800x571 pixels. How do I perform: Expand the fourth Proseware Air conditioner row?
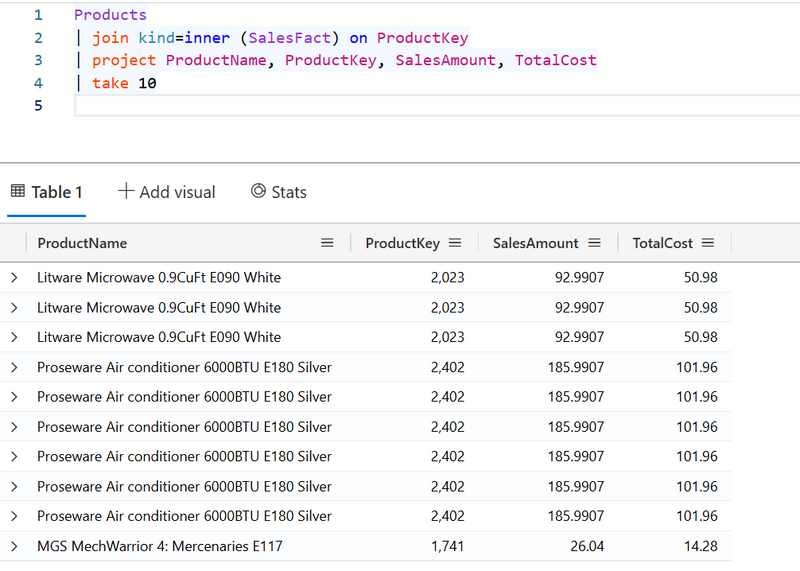[14, 457]
